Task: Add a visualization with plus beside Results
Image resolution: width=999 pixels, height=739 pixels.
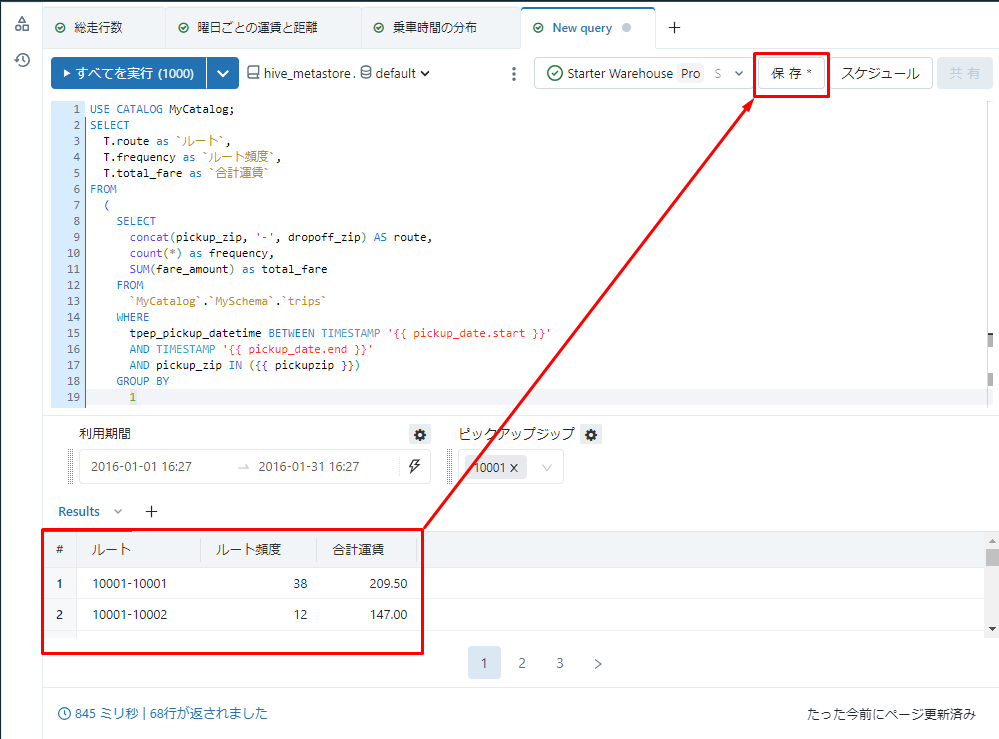Action: tap(151, 512)
